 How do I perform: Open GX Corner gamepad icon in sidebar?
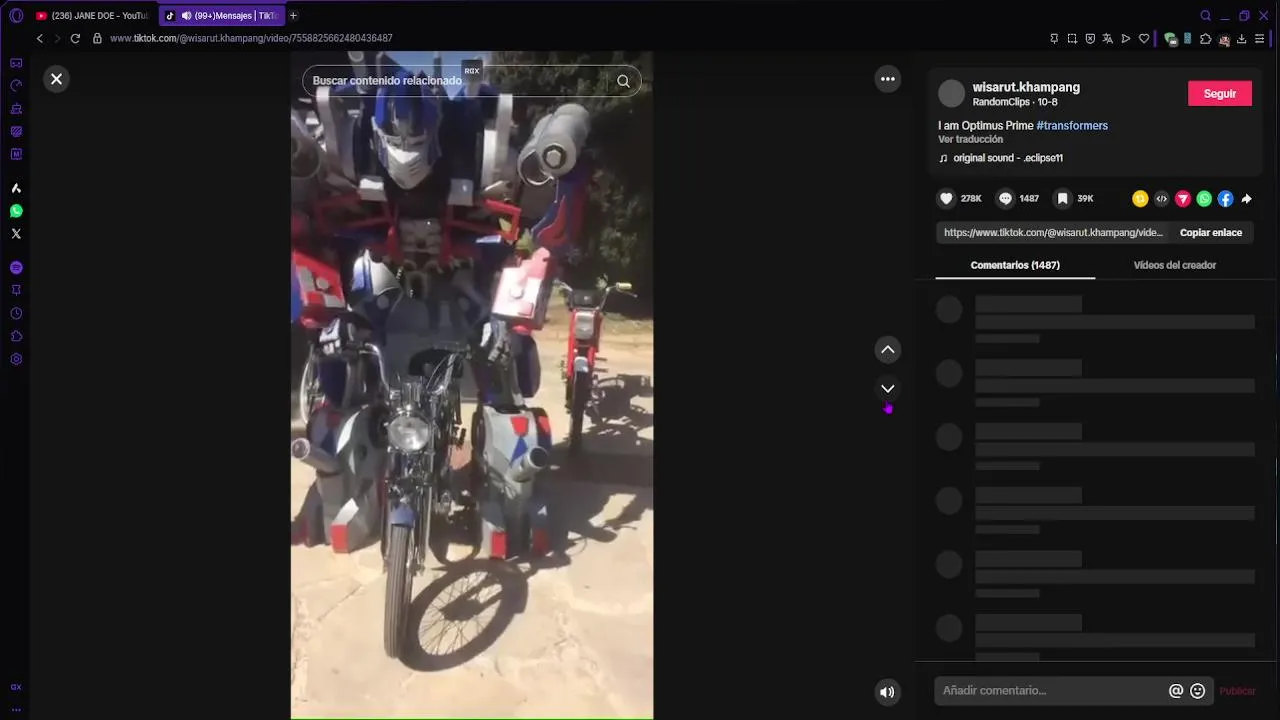(x=16, y=63)
